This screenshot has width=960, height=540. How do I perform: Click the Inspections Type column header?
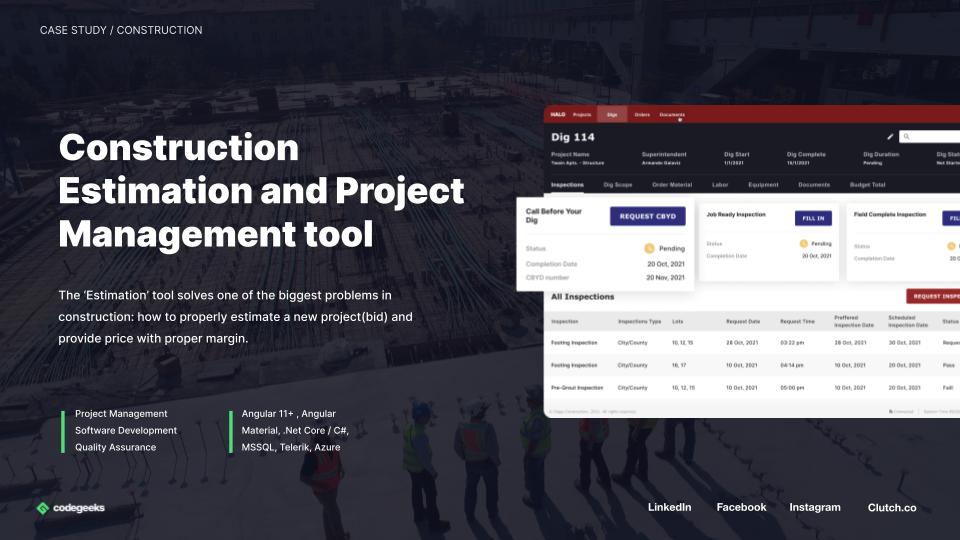(x=639, y=321)
